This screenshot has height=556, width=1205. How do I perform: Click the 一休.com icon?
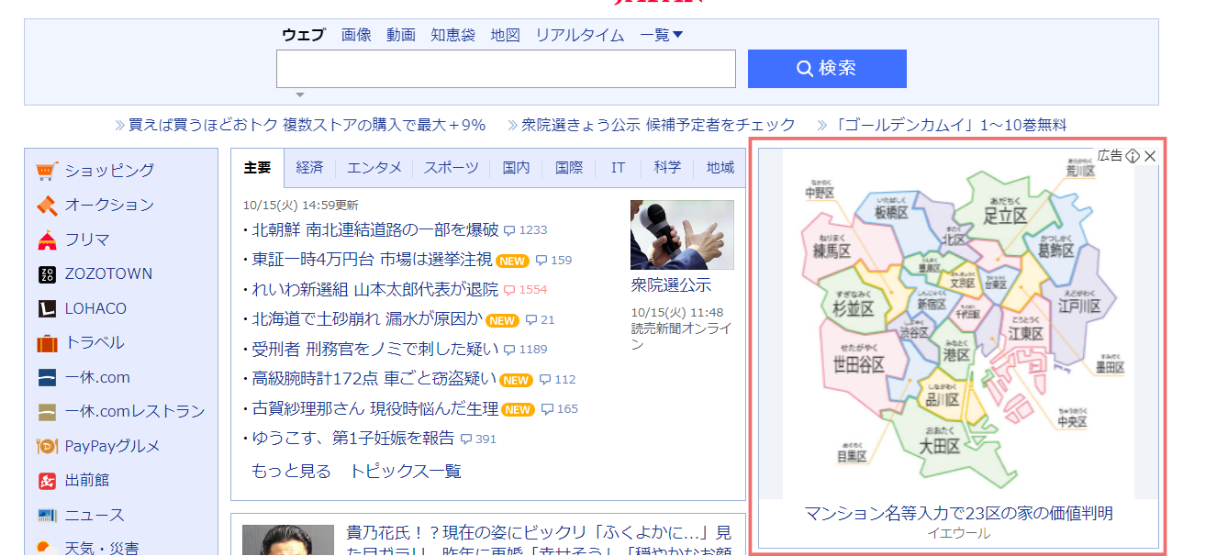coord(47,378)
